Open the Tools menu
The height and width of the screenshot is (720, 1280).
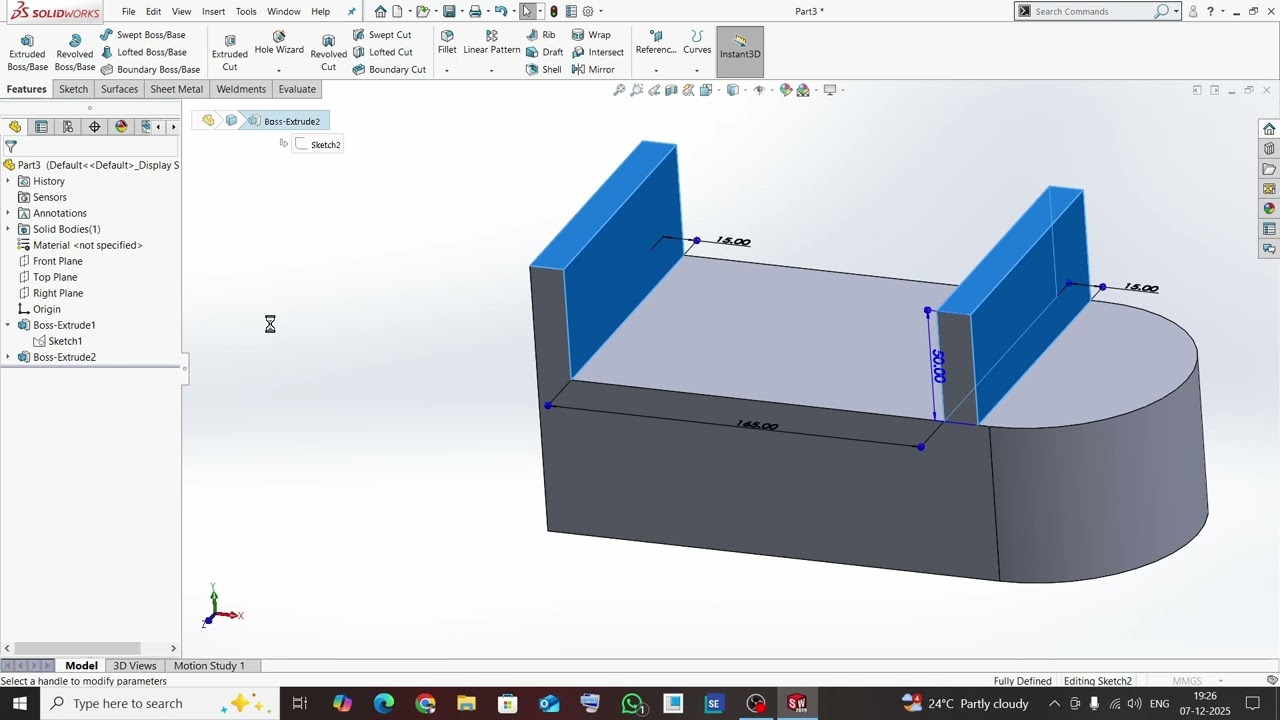(246, 12)
